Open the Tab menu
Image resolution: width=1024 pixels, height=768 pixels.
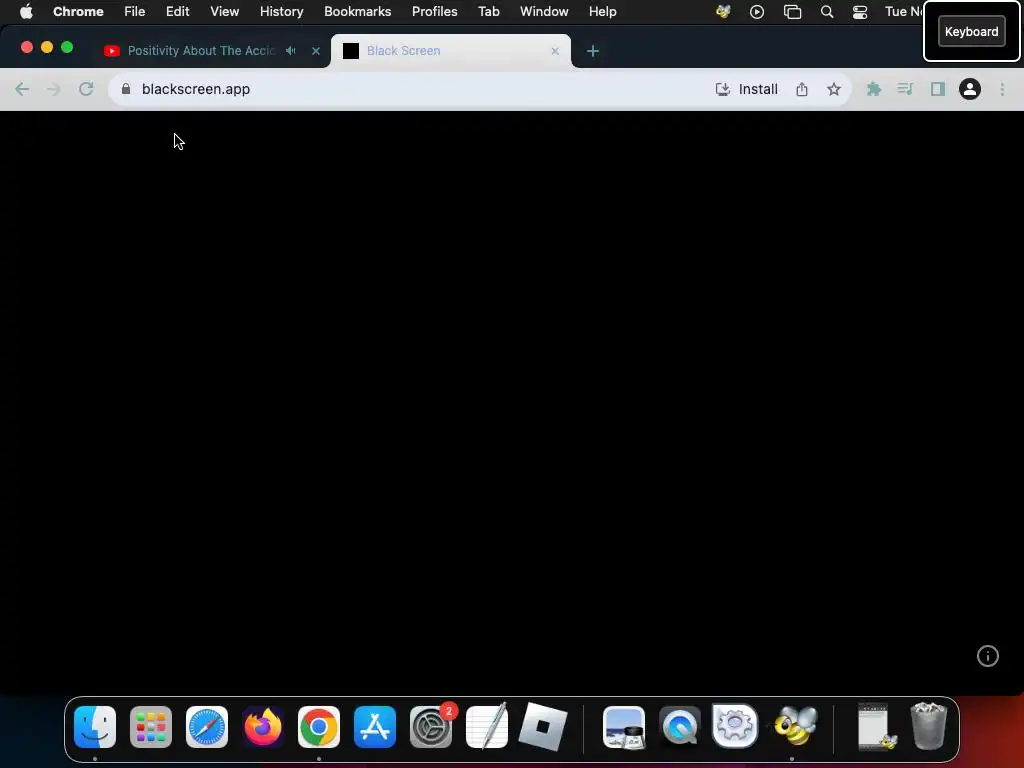[488, 12]
